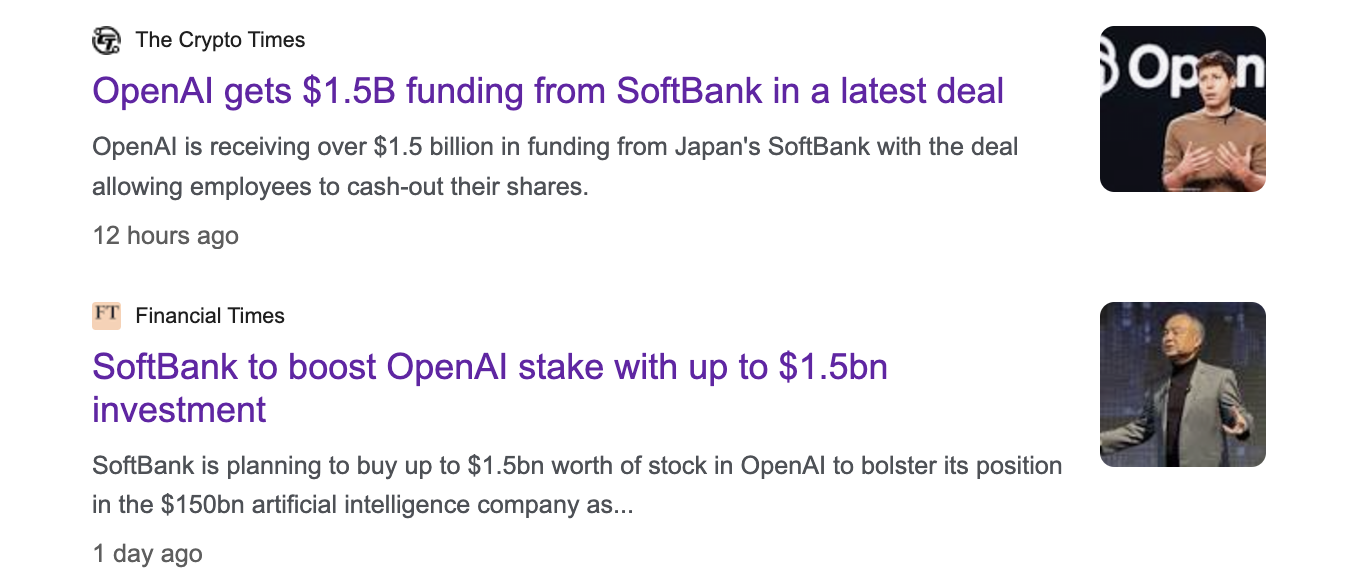Click "in the $150bn artificial intelligence company" text
1352x574 pixels.
tap(362, 505)
